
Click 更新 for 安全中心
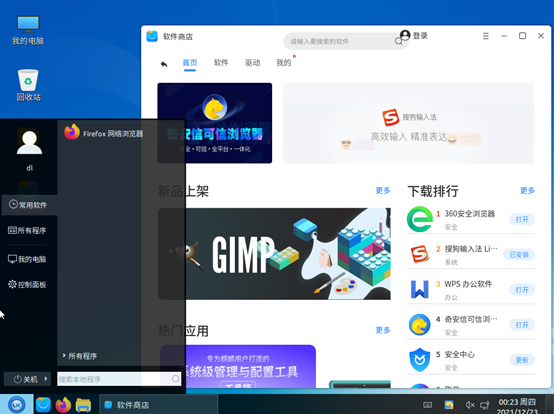[522, 360]
